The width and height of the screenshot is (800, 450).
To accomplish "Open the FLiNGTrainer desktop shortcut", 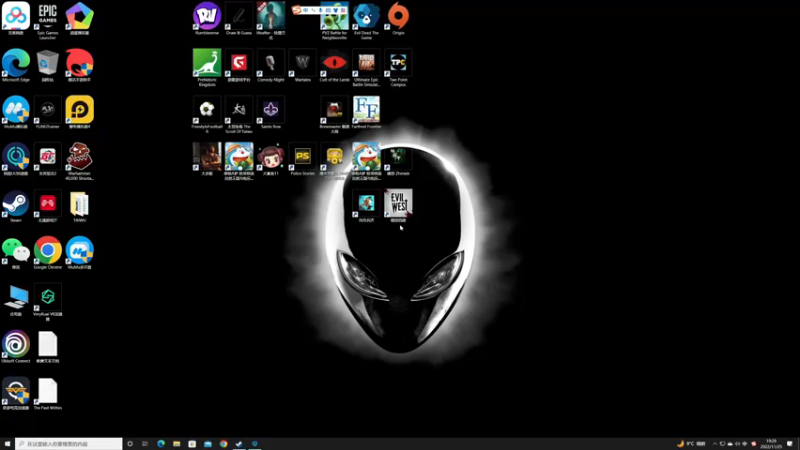I will pyautogui.click(x=47, y=110).
